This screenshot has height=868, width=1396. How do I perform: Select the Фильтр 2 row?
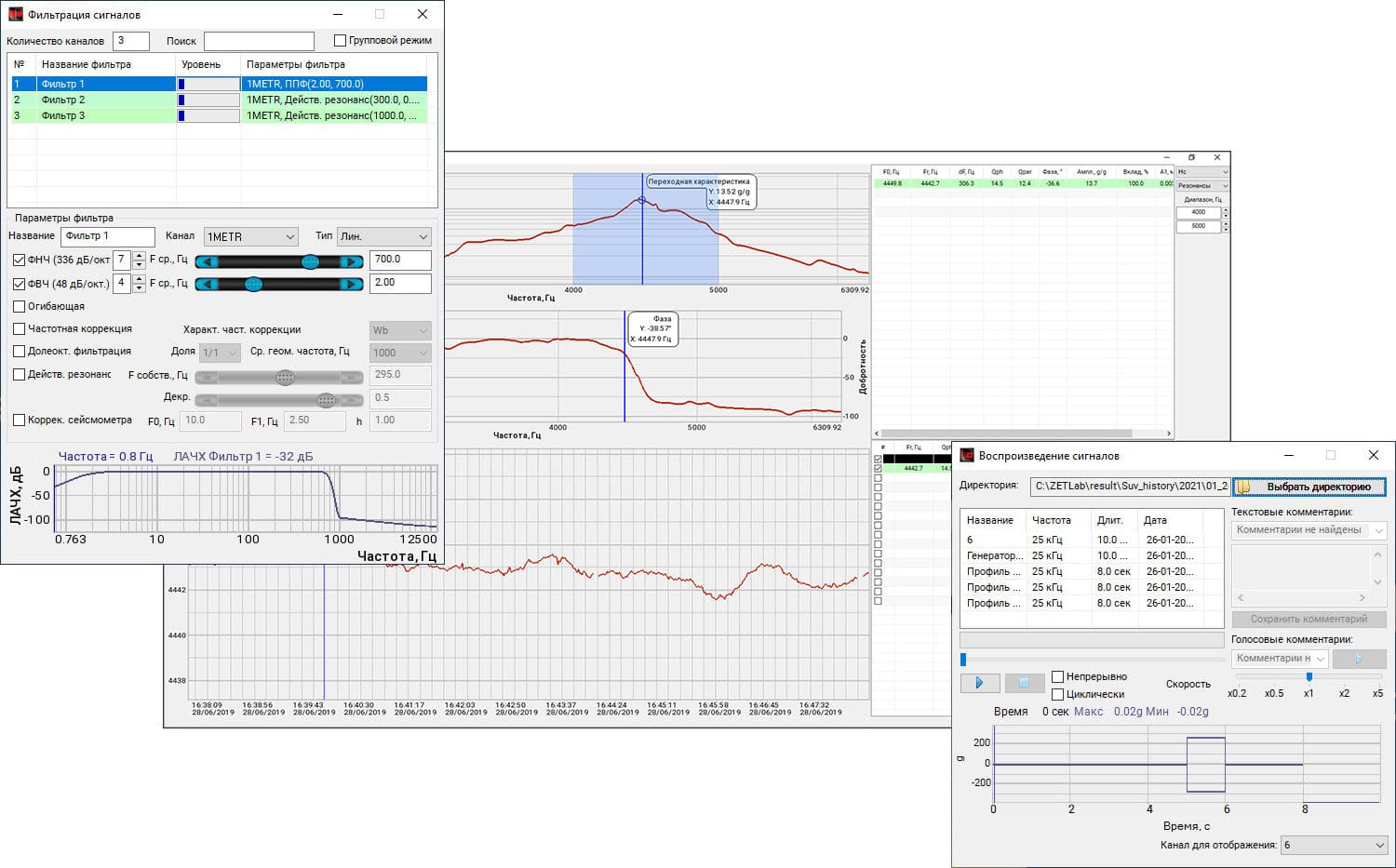[x=219, y=100]
